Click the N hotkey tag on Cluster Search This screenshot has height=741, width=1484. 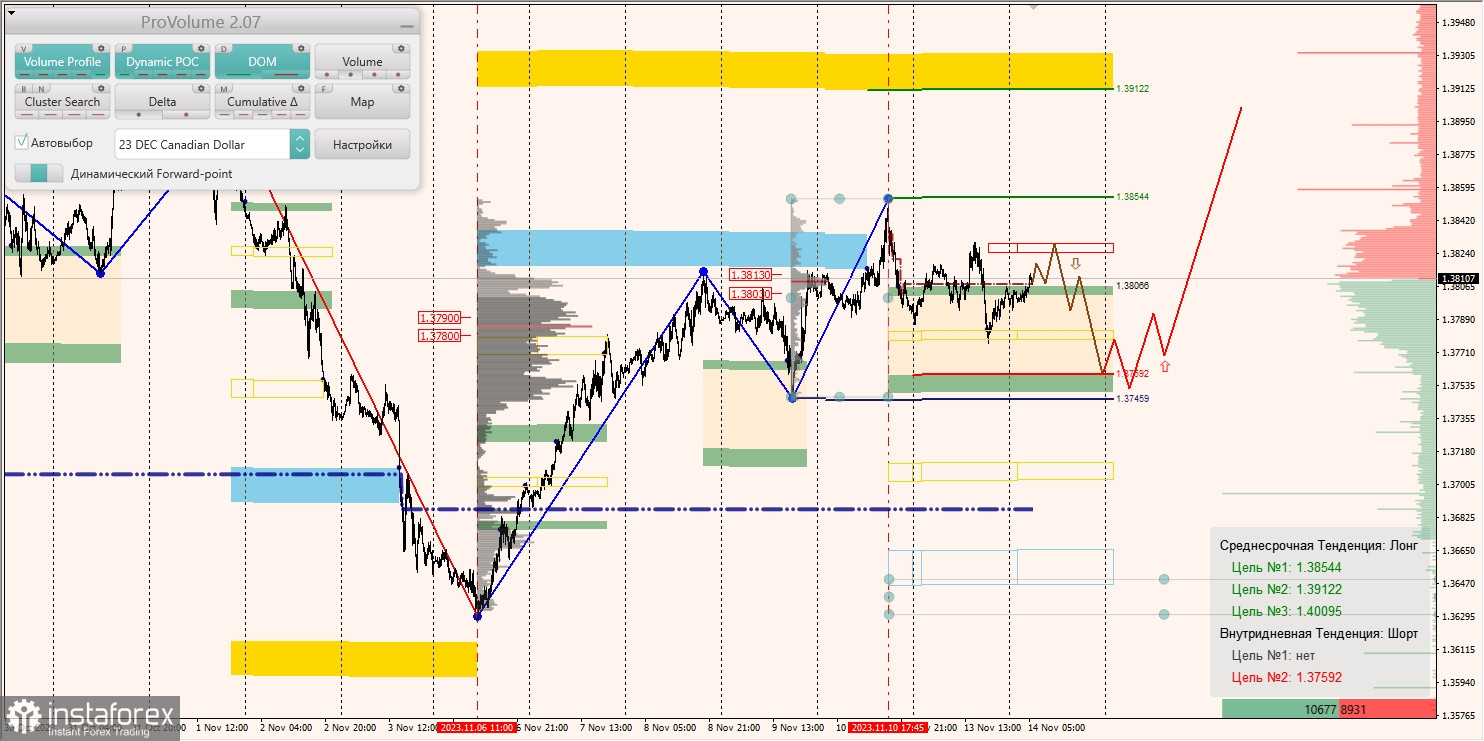(41, 89)
